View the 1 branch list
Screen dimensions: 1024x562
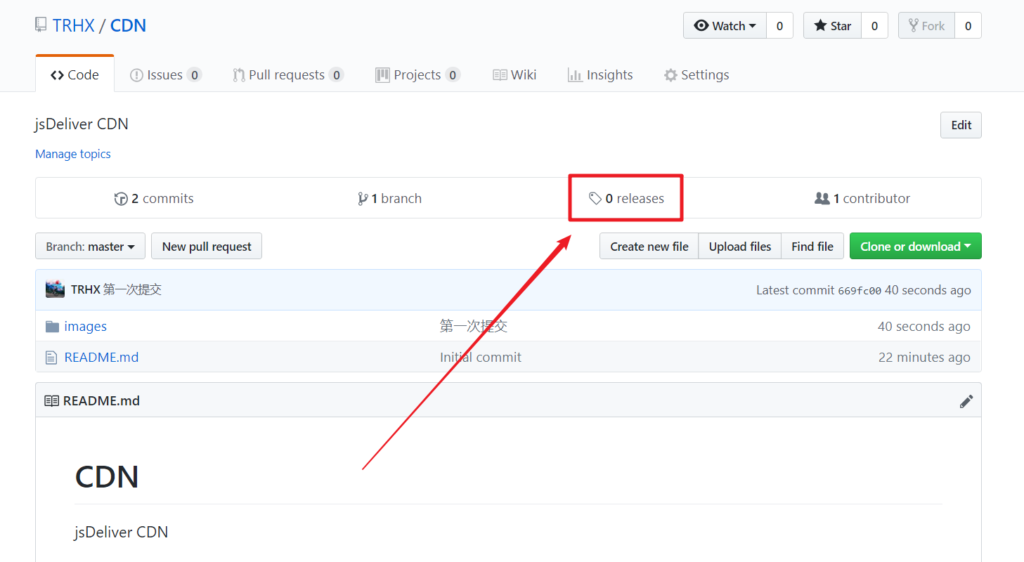pyautogui.click(x=389, y=198)
